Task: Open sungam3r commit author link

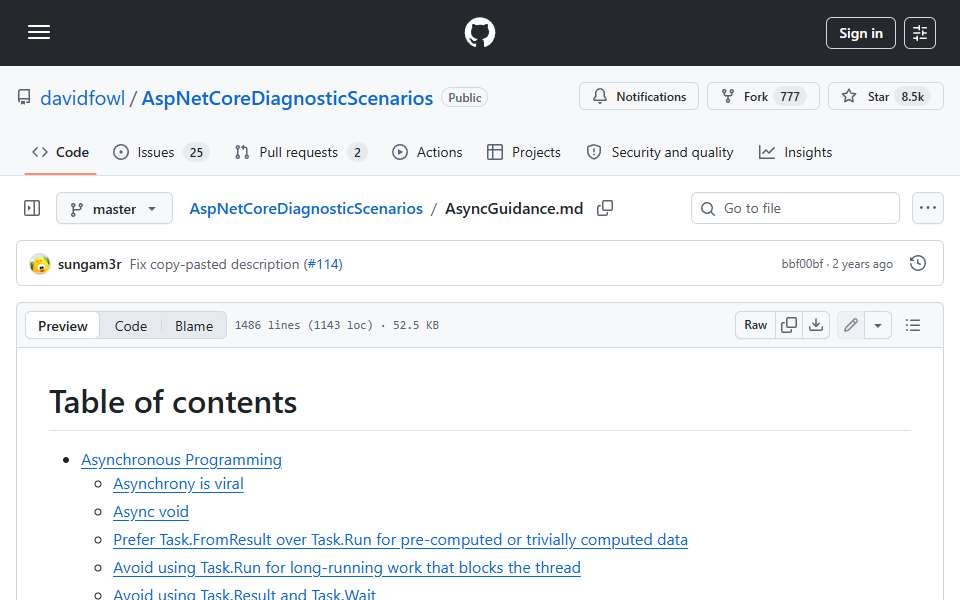Action: click(x=89, y=264)
